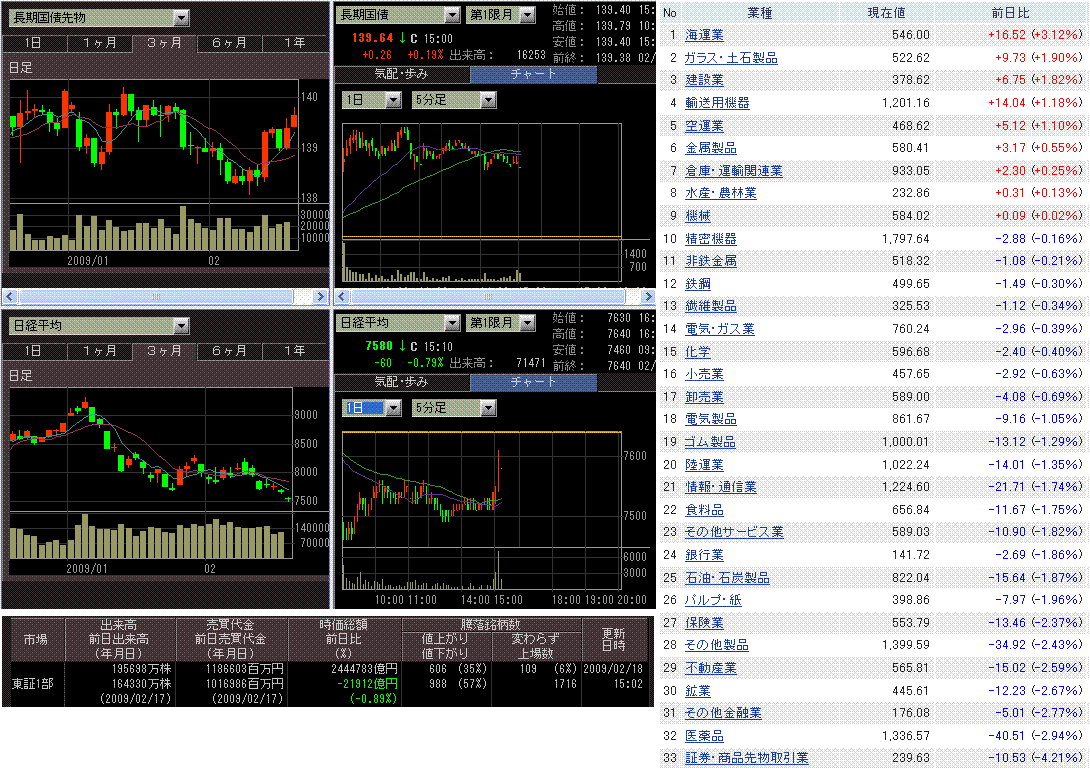Click left scroll arrow under 長期国債先物 chart
The image size is (1090, 768).
[10, 297]
